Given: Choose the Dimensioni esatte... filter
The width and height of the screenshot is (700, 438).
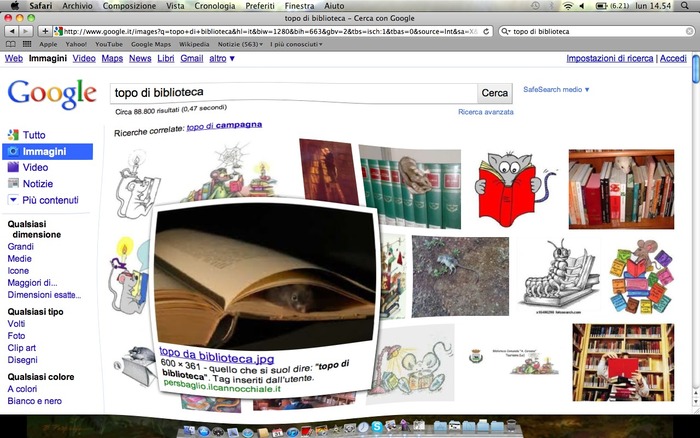Looking at the screenshot, I should (x=45, y=295).
